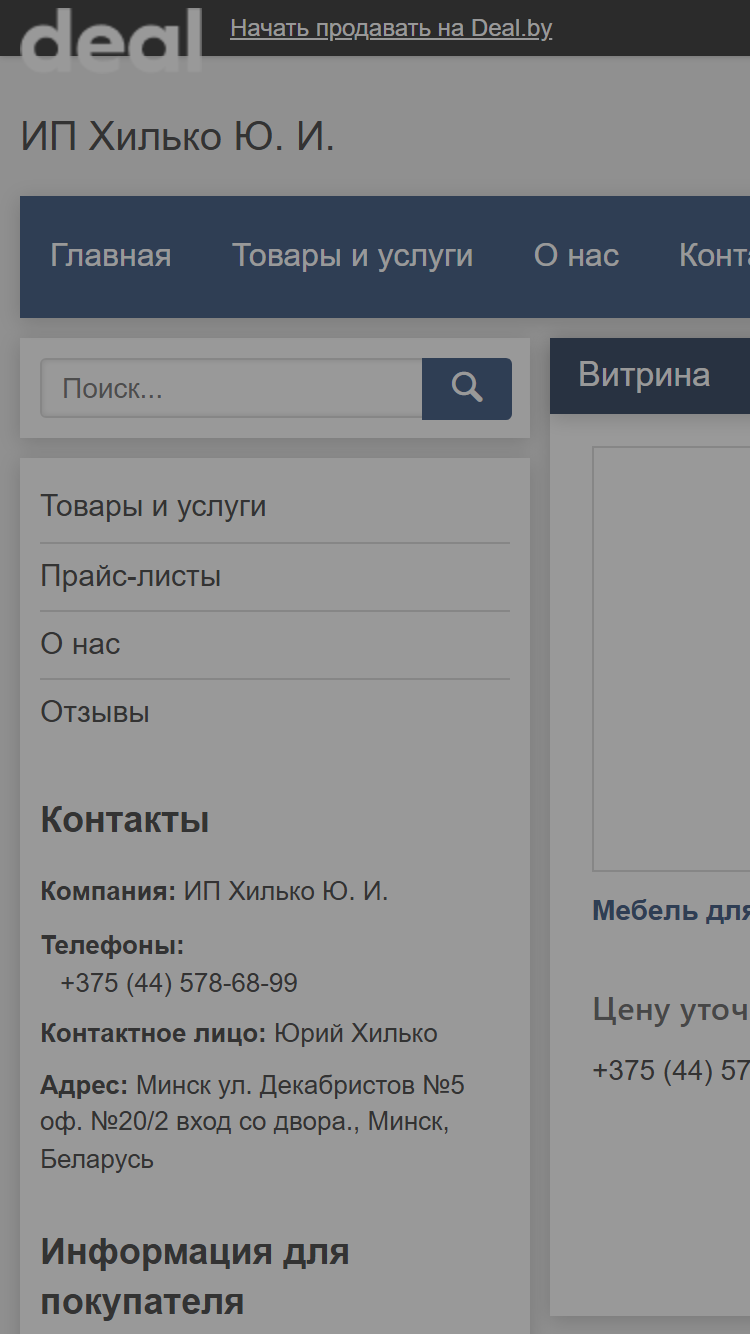Click the address 'Минск ул. Декабристов №5'

tap(300, 1085)
